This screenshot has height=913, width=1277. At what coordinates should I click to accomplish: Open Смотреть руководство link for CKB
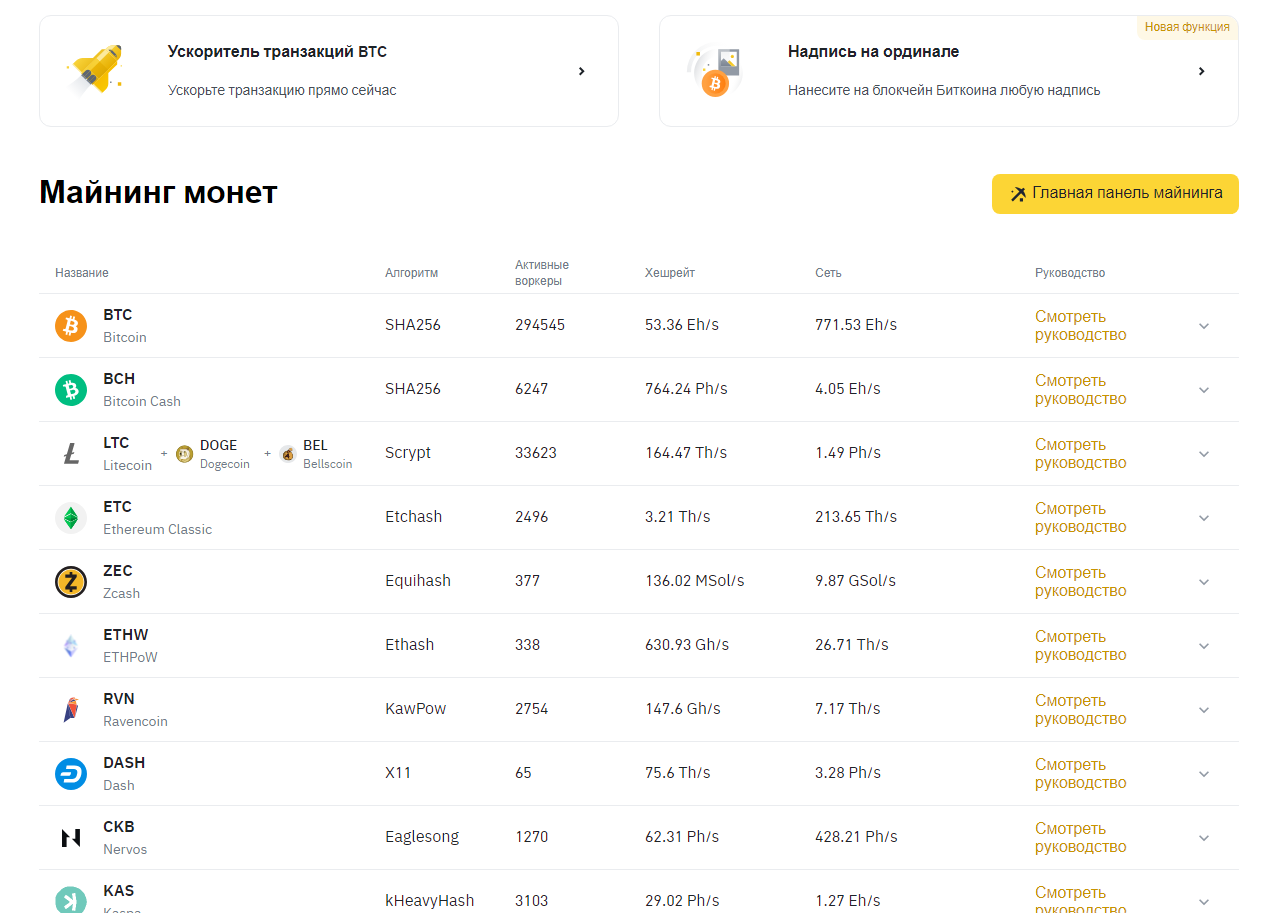pos(1081,838)
